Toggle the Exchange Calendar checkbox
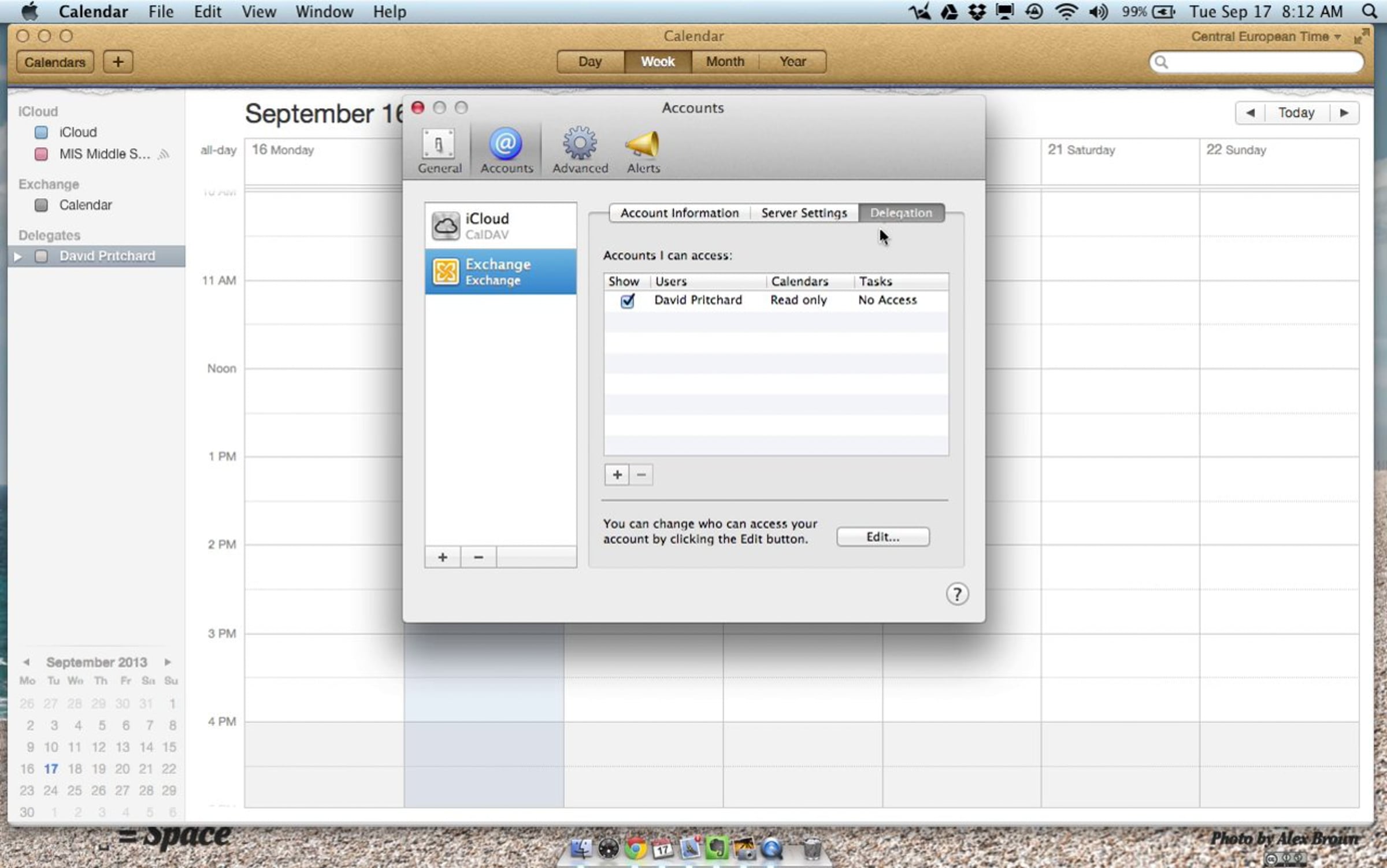 (x=41, y=205)
